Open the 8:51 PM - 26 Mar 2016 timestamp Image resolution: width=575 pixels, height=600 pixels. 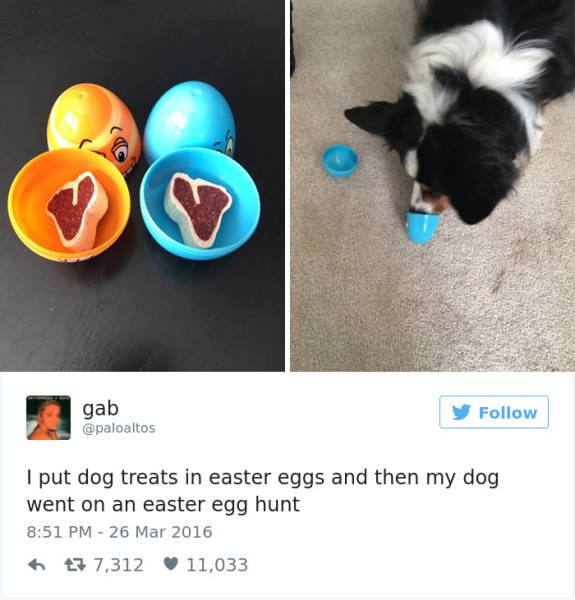pos(119,532)
